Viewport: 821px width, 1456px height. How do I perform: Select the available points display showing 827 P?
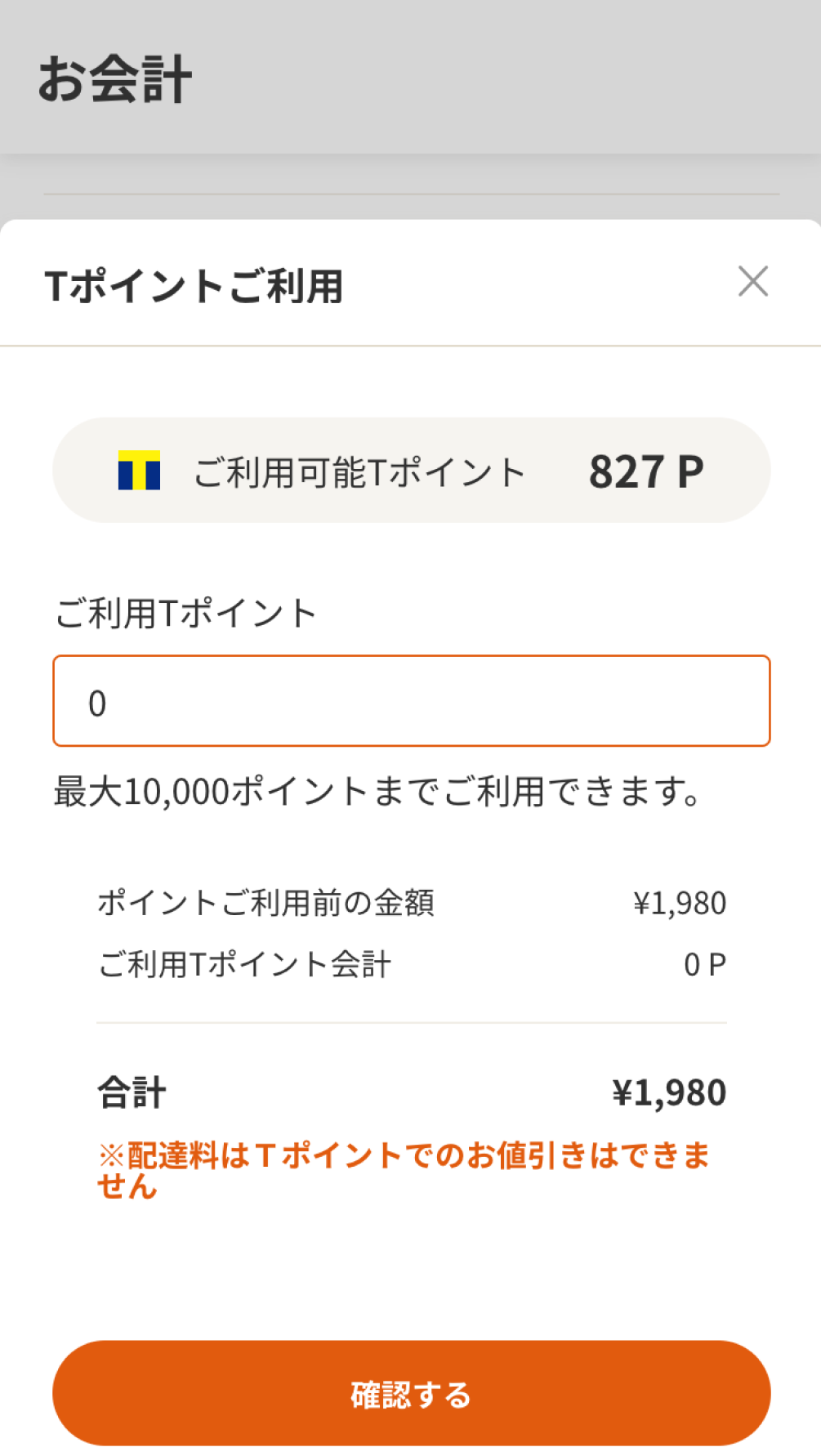[645, 471]
